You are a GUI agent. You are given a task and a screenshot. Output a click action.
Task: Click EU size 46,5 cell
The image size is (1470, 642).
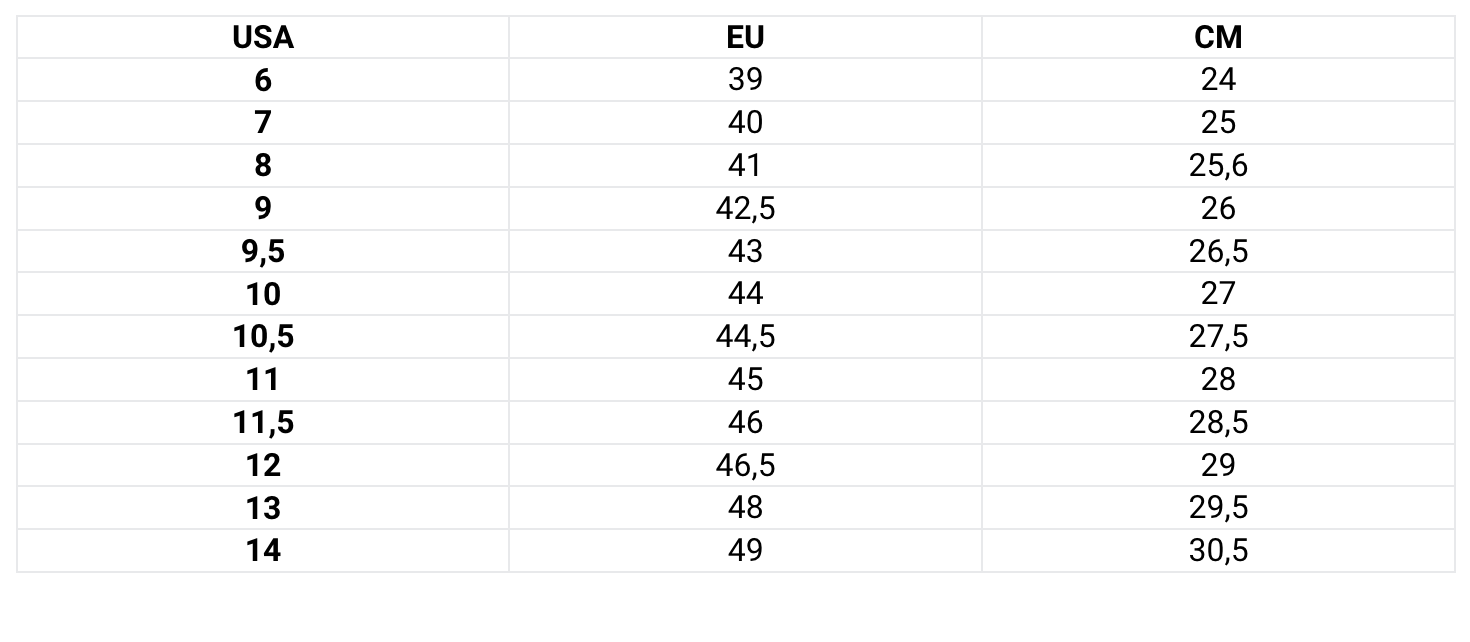745,465
